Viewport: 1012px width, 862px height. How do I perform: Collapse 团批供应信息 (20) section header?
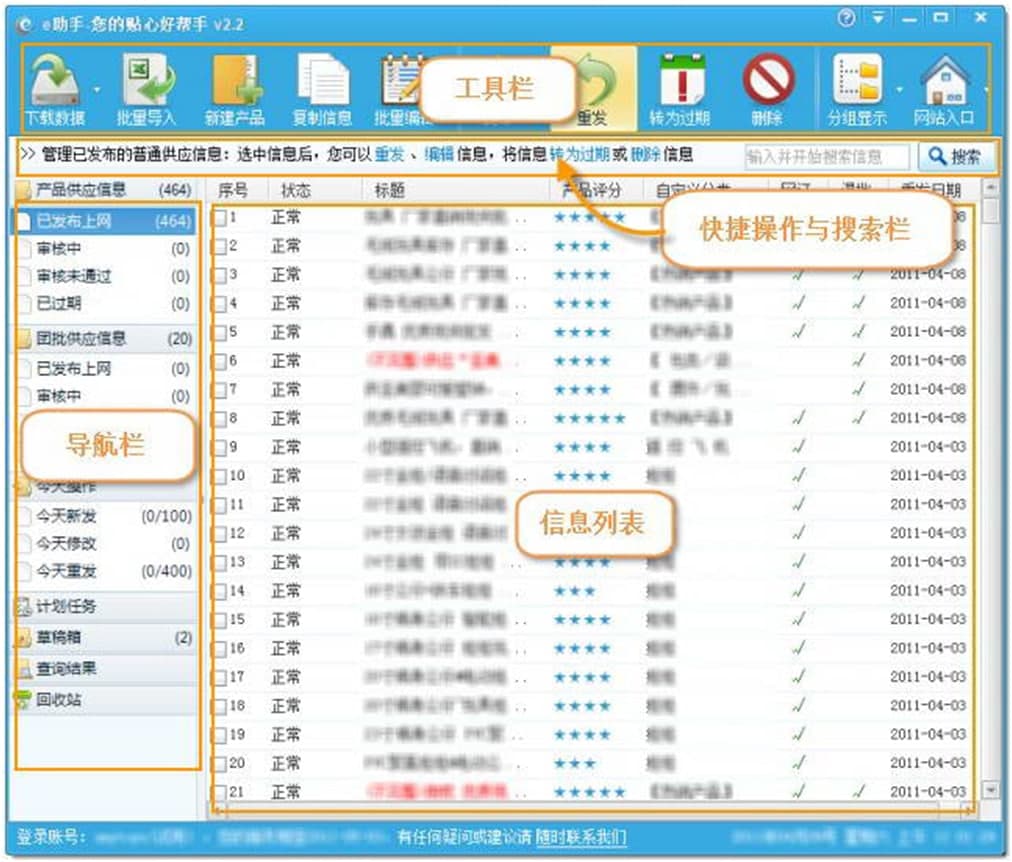(x=105, y=338)
